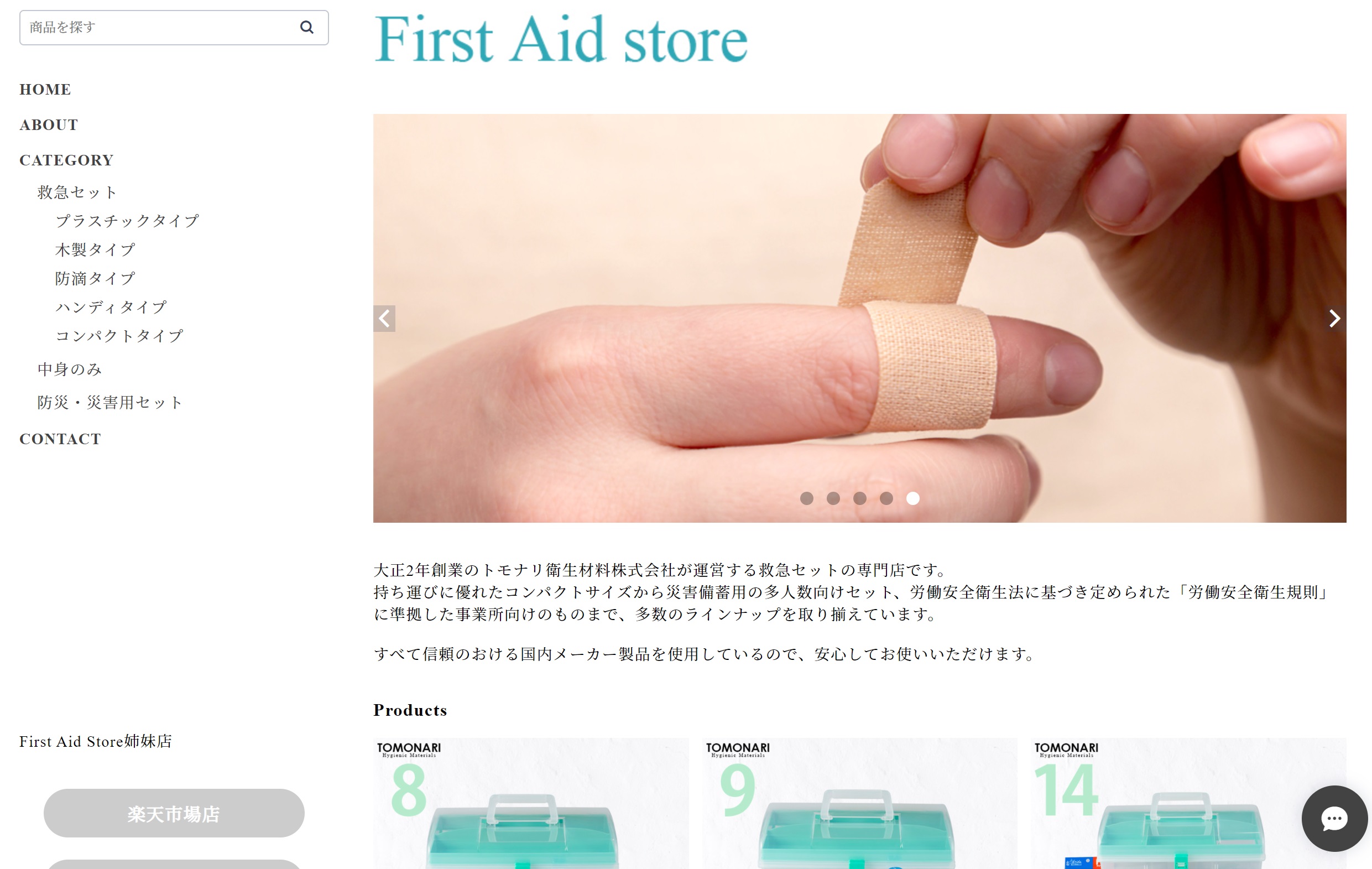The image size is (1372, 869).
Task: Open プラスチックタイプ subcategory
Action: [127, 221]
